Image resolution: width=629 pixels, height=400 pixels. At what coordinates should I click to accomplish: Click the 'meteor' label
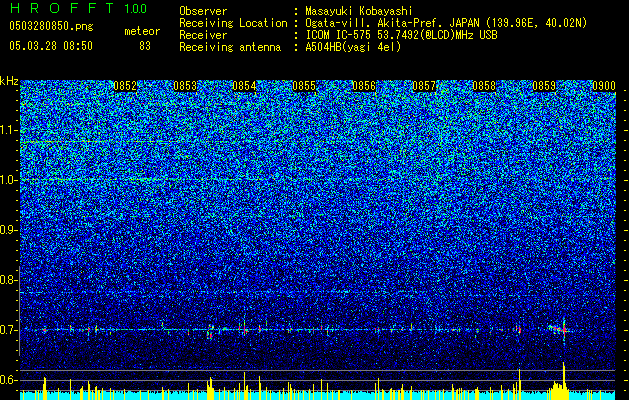[x=142, y=31]
